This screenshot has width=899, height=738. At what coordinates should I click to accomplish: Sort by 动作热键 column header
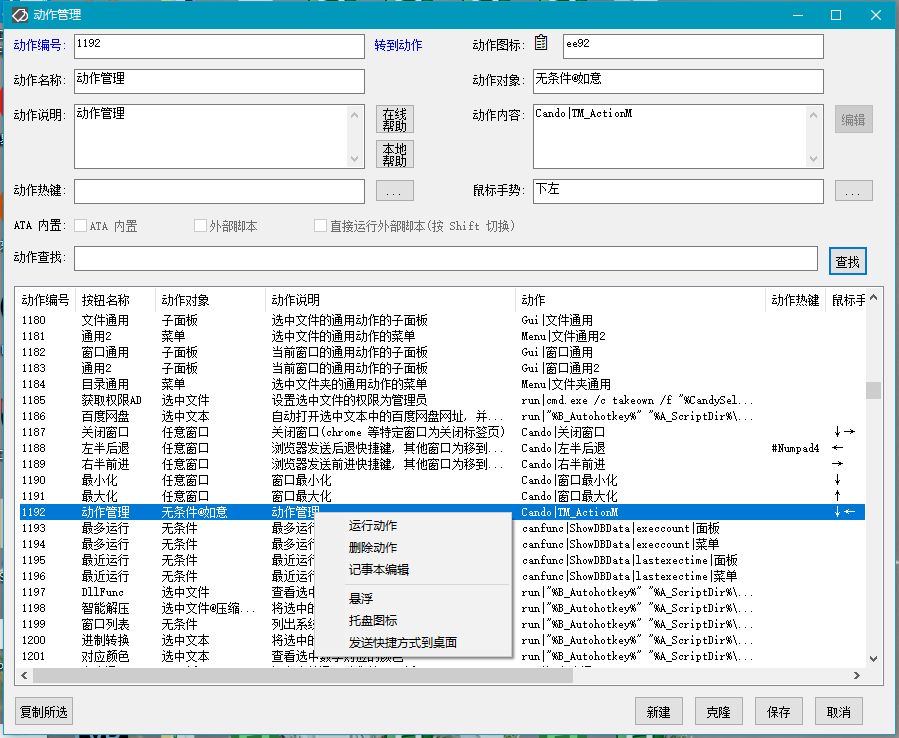[795, 300]
